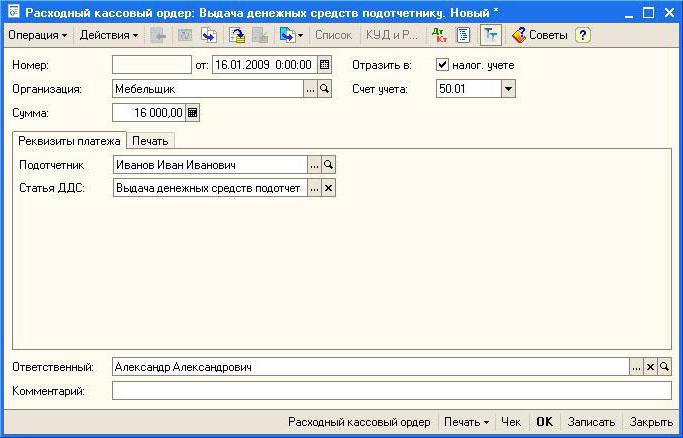
Task: Open the Операция menu
Action: coord(37,35)
